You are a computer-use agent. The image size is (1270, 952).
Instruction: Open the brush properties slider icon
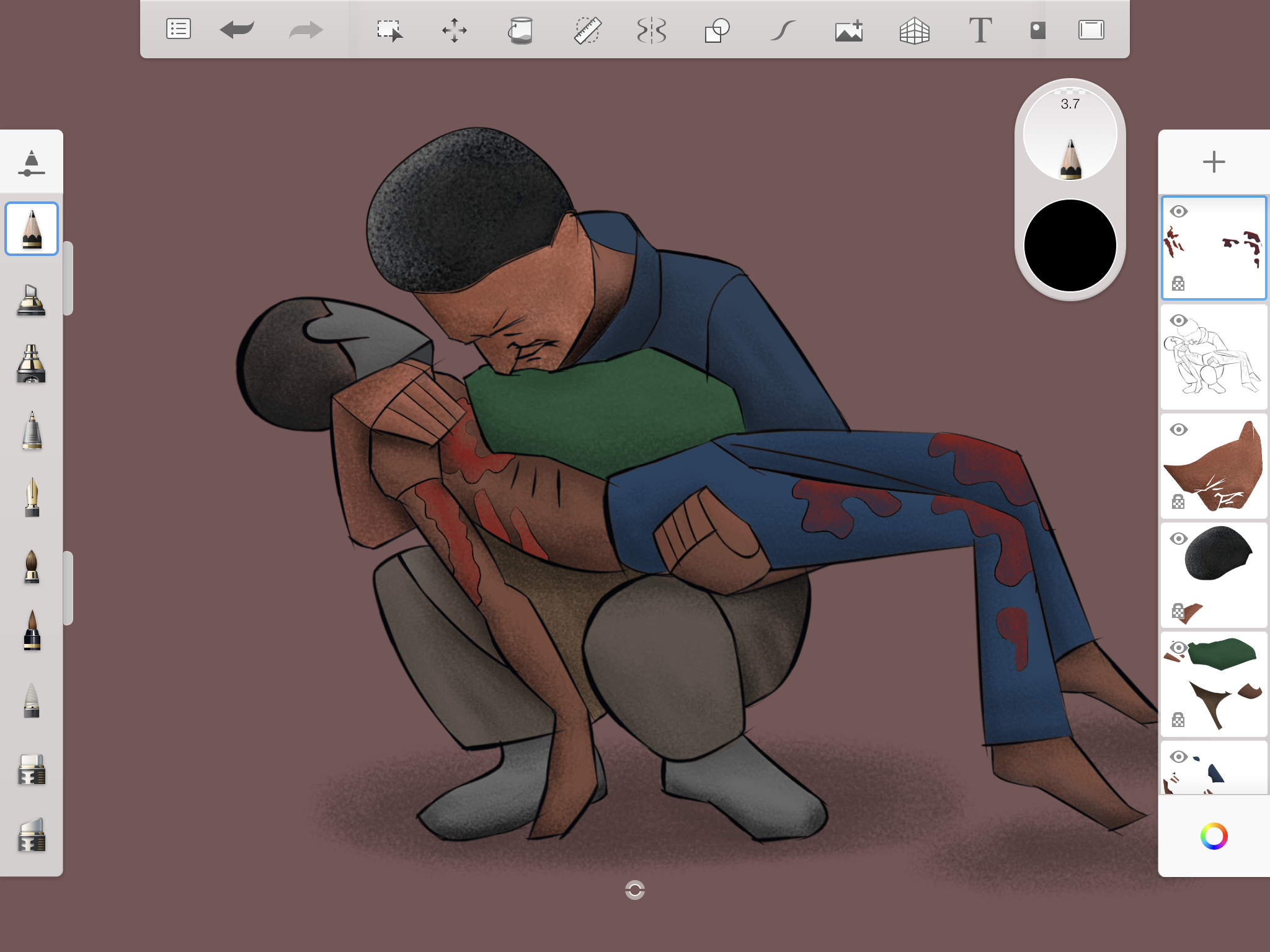pyautogui.click(x=32, y=162)
